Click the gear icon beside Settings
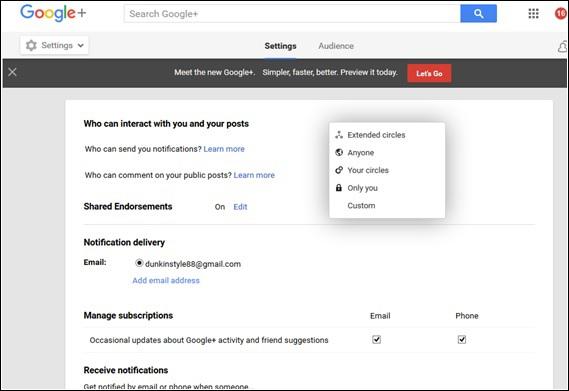 (31, 45)
